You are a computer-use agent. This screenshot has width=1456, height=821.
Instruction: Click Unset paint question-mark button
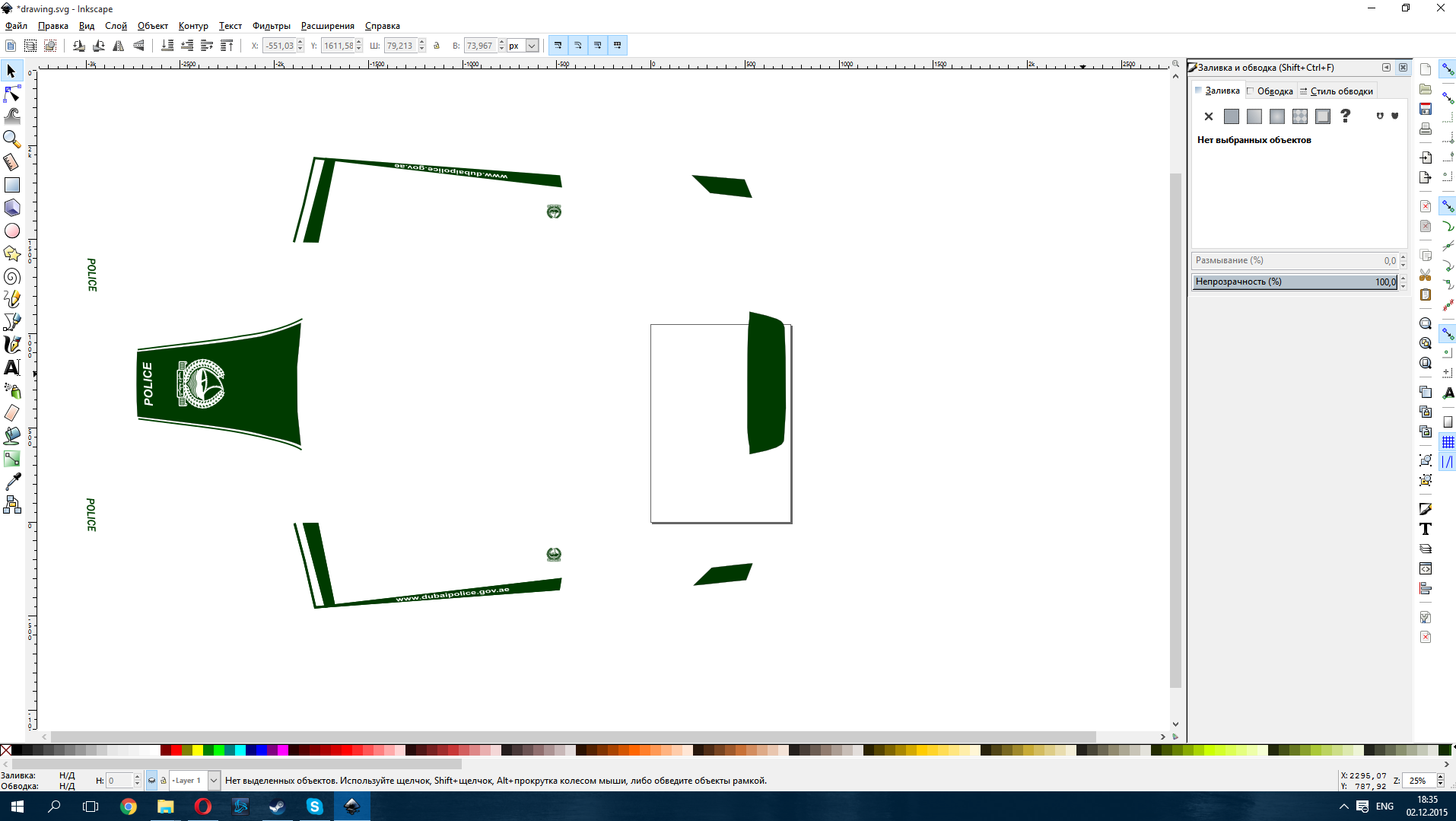[1346, 116]
